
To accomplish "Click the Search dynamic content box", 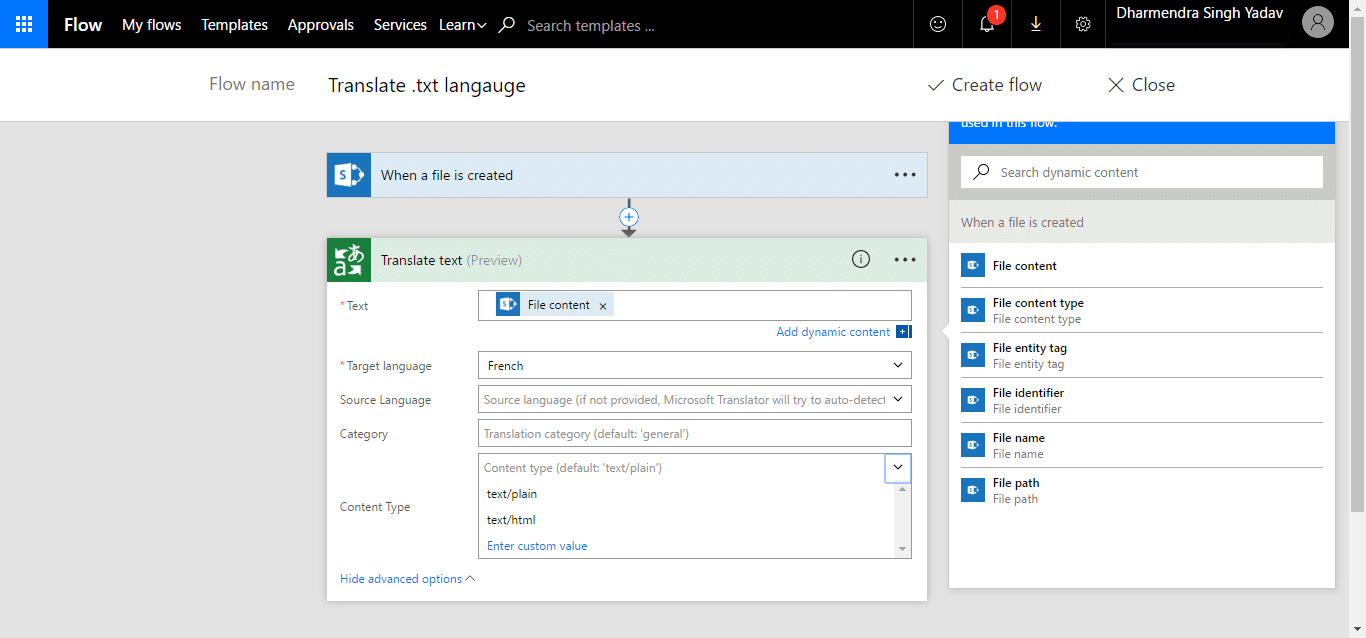I will pyautogui.click(x=1142, y=172).
